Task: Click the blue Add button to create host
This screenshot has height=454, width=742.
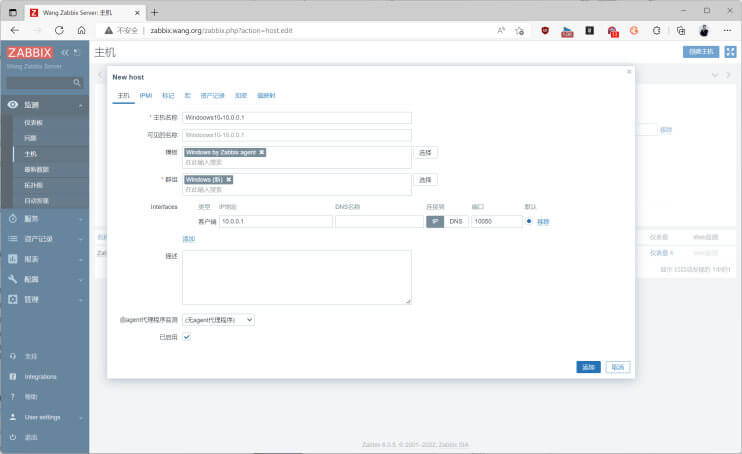Action: click(588, 367)
